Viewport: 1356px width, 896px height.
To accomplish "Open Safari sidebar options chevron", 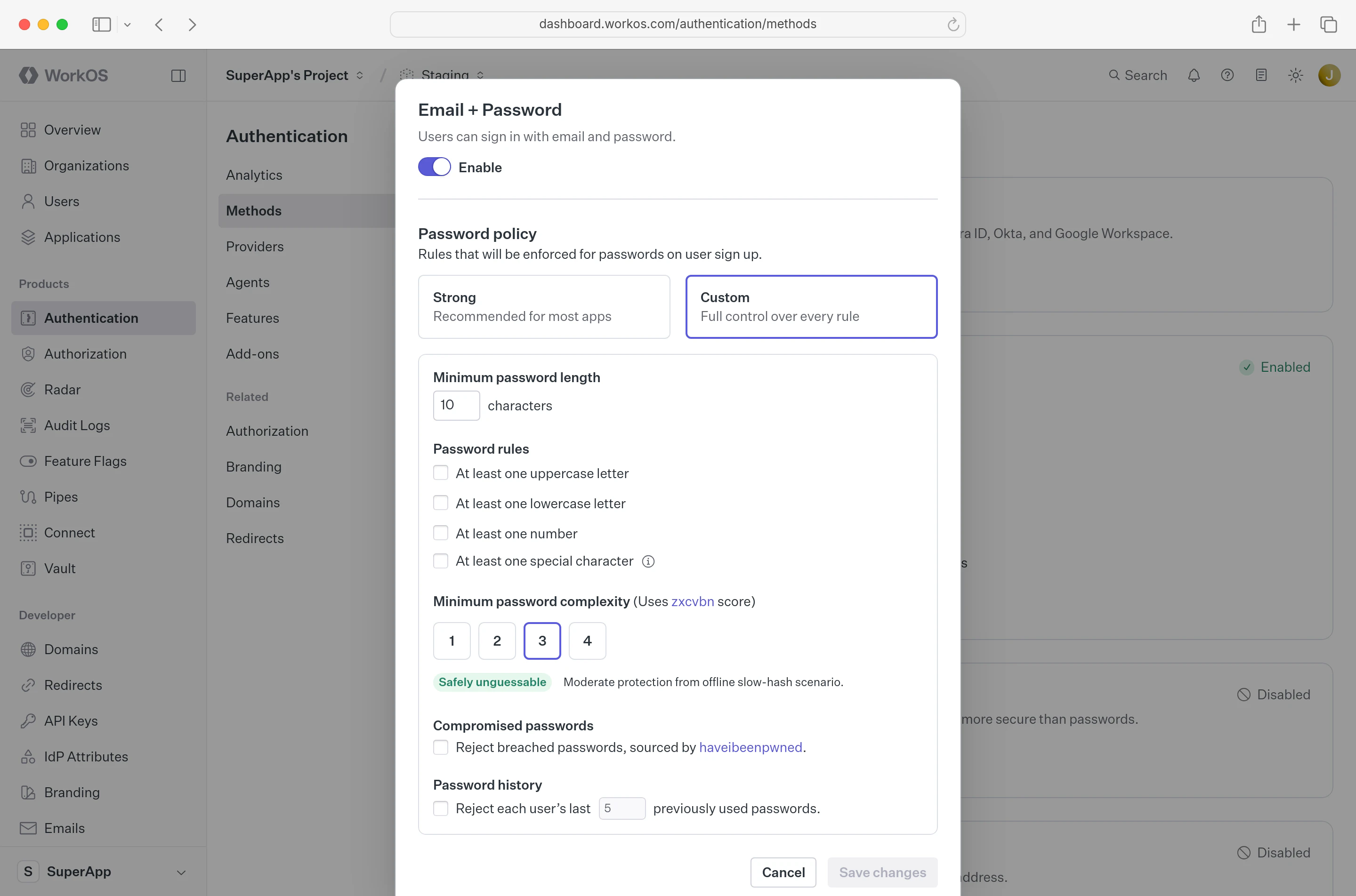I will point(128,24).
